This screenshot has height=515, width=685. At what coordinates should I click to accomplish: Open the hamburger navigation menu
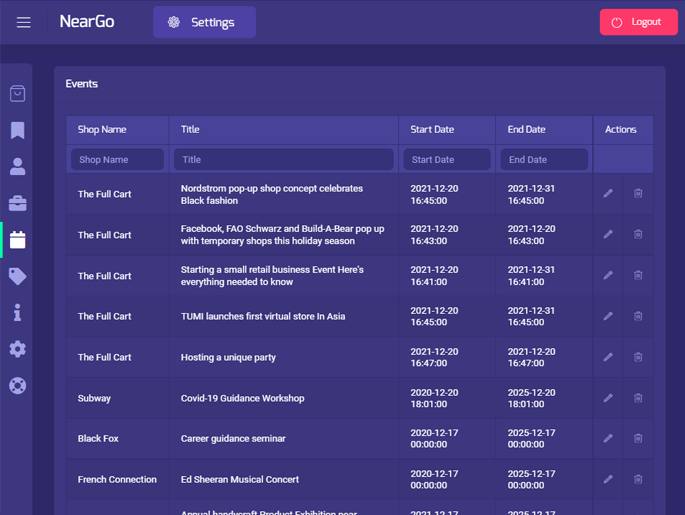click(24, 22)
